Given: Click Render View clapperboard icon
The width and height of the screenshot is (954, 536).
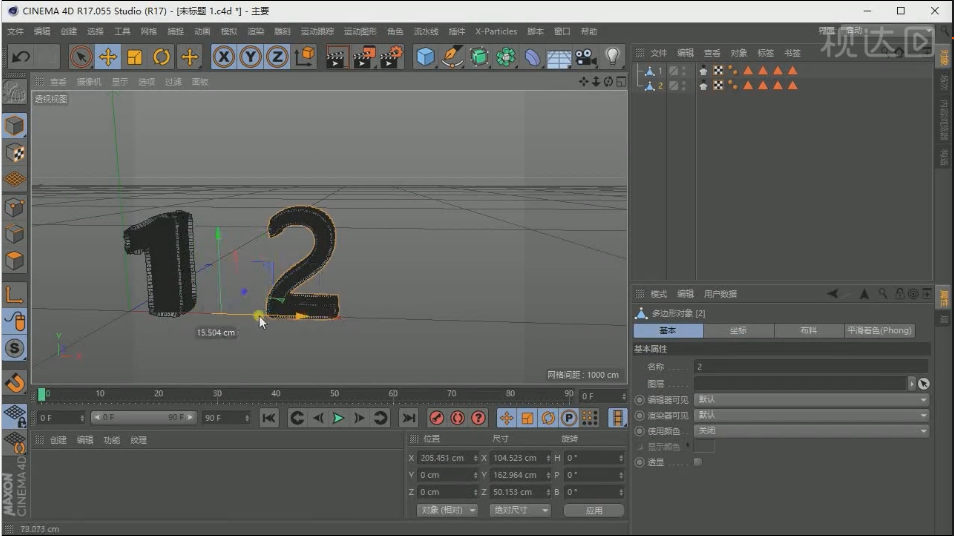Looking at the screenshot, I should tap(335, 57).
